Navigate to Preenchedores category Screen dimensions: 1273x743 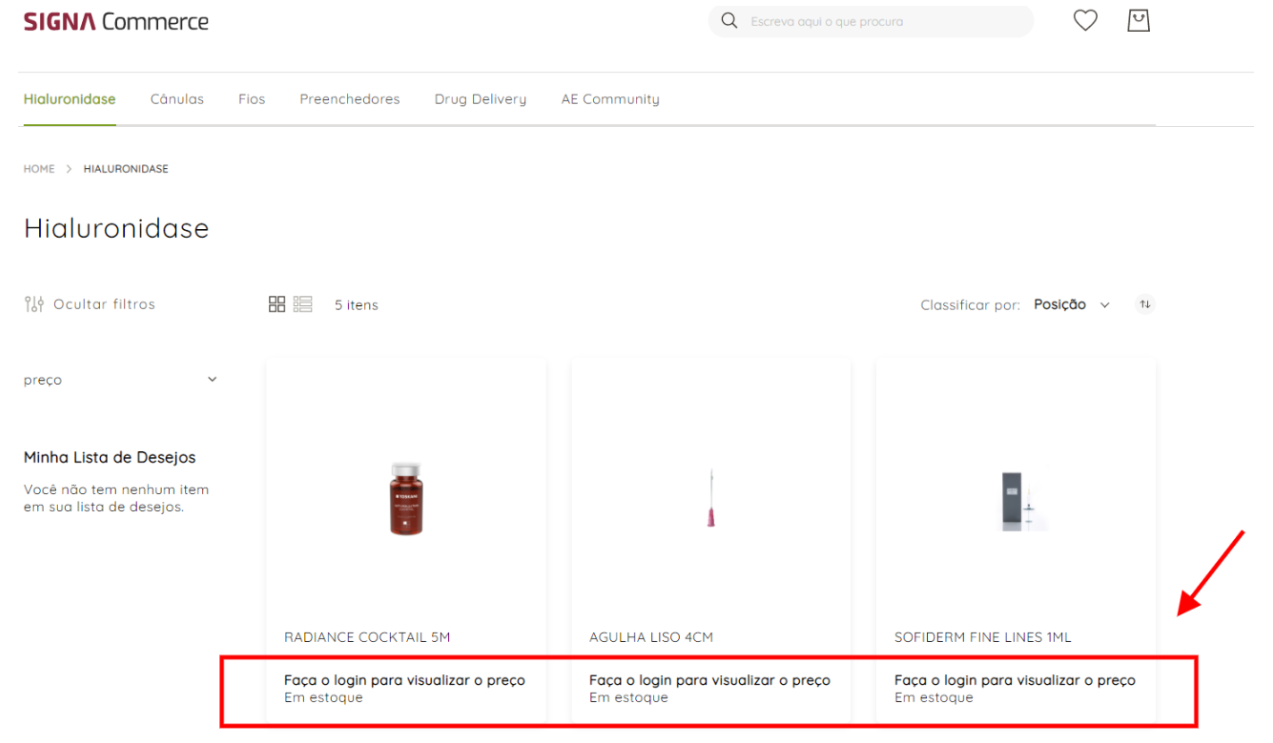pyautogui.click(x=349, y=99)
